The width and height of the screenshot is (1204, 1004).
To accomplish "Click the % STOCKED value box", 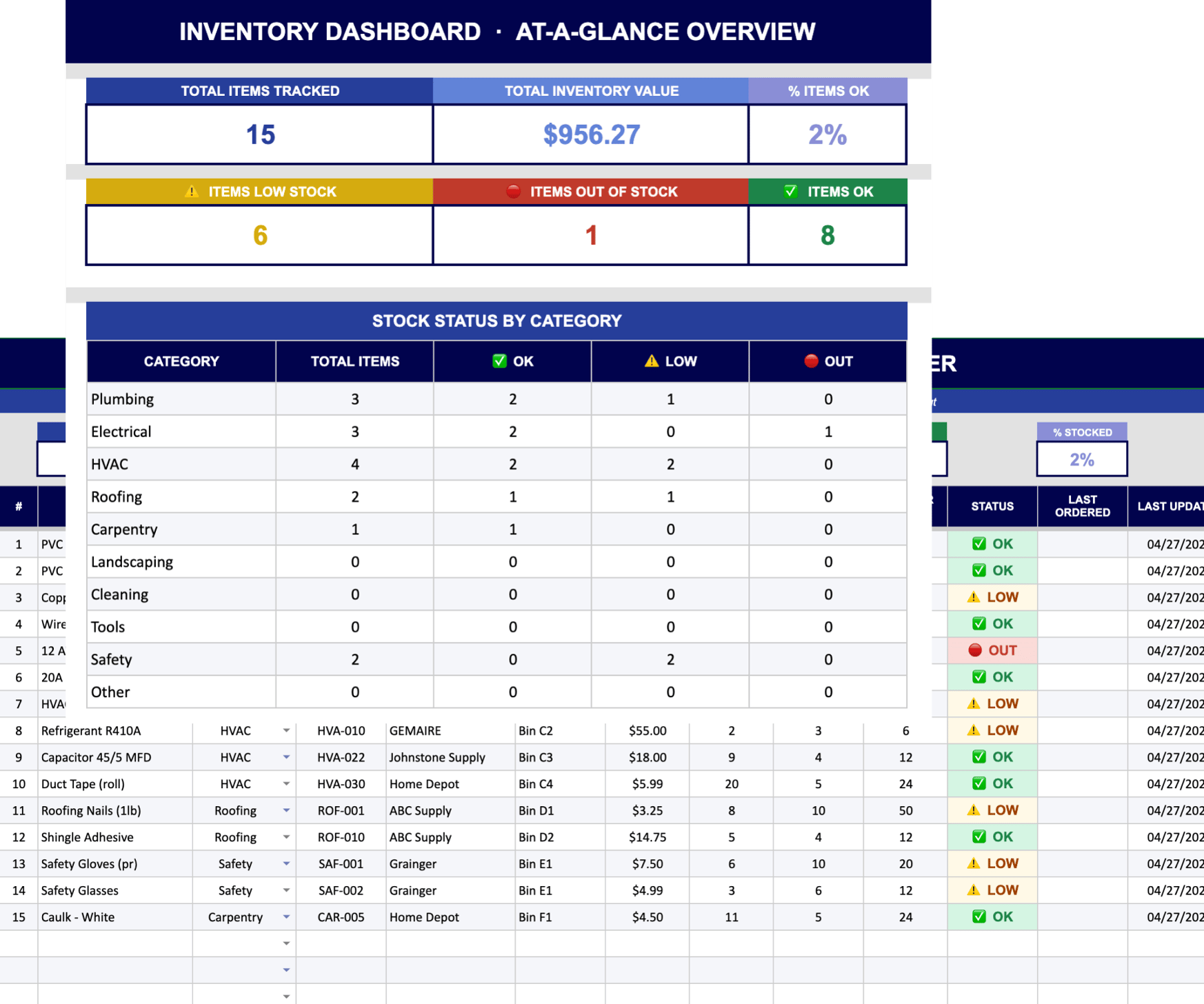I will point(1082,459).
